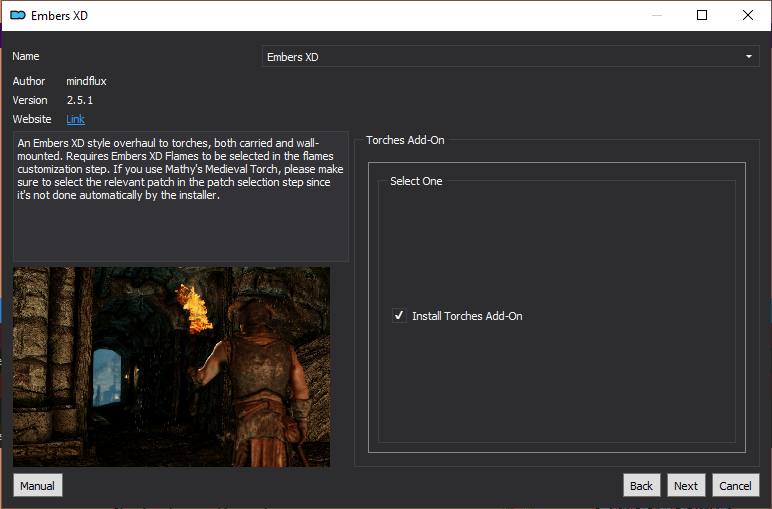The width and height of the screenshot is (772, 509).
Task: Click Next to continue installation
Action: [x=686, y=486]
